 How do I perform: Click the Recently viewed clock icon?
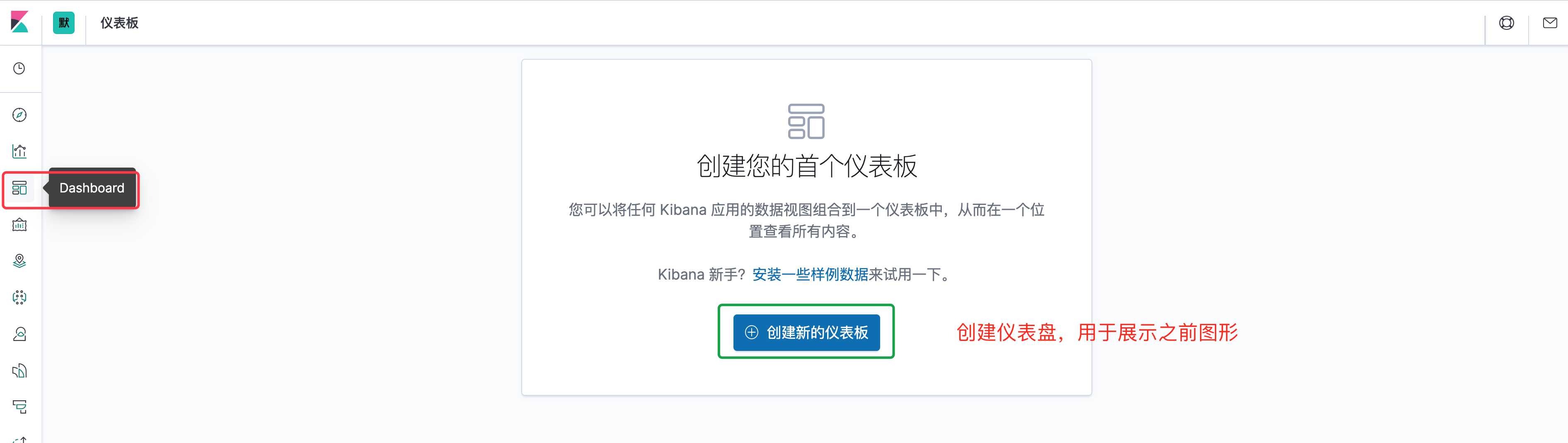19,69
